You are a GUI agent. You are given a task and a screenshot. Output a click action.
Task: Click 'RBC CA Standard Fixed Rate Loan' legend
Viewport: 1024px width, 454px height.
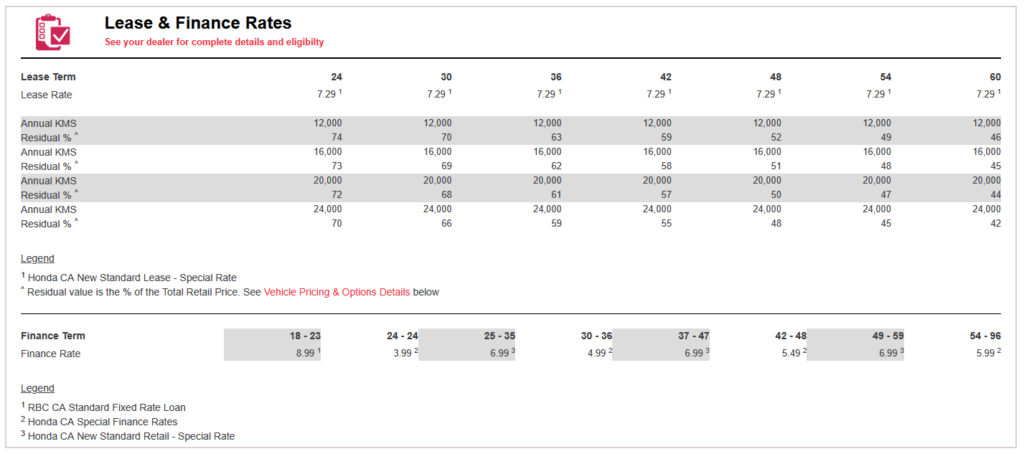[x=103, y=408]
